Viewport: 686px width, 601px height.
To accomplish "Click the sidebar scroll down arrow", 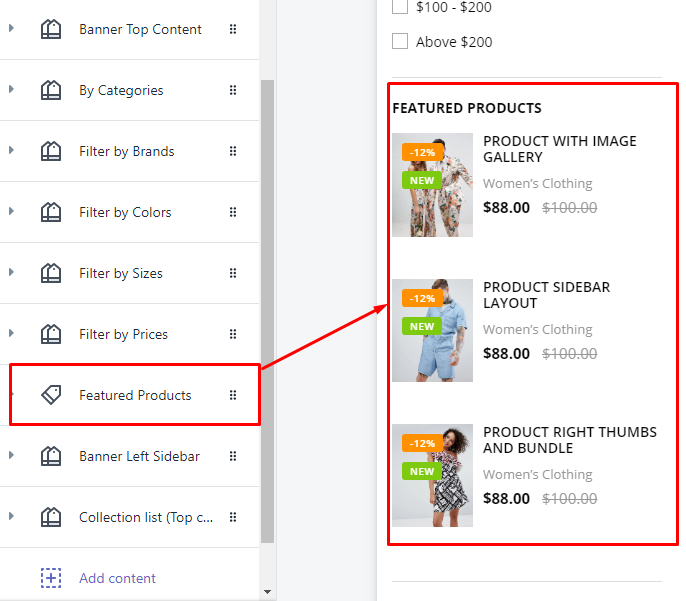I will 267,592.
